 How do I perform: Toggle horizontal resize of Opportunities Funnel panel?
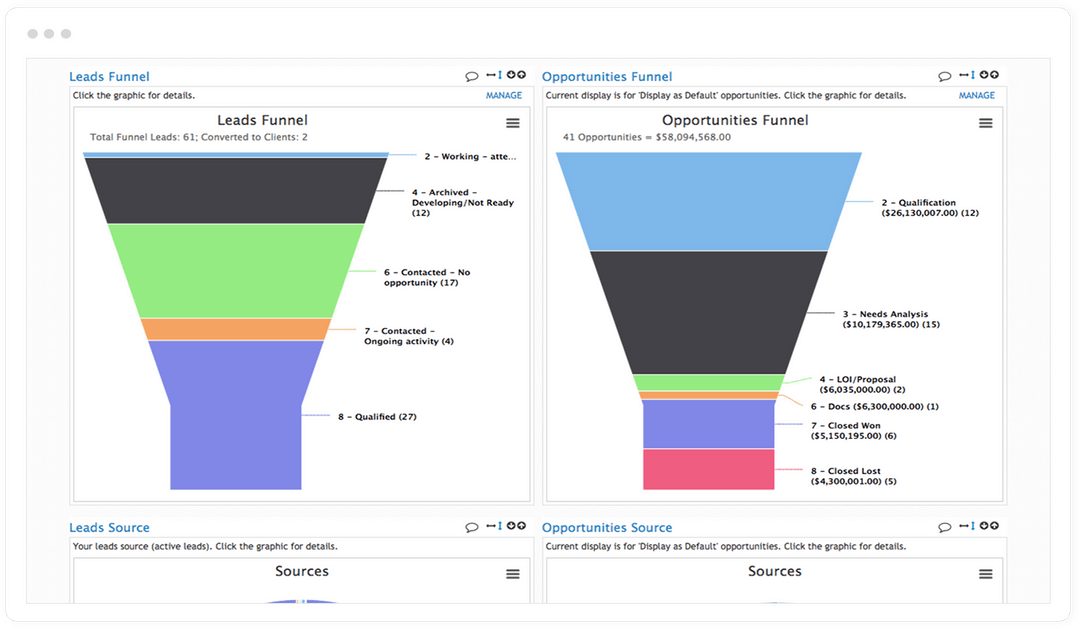pos(964,74)
